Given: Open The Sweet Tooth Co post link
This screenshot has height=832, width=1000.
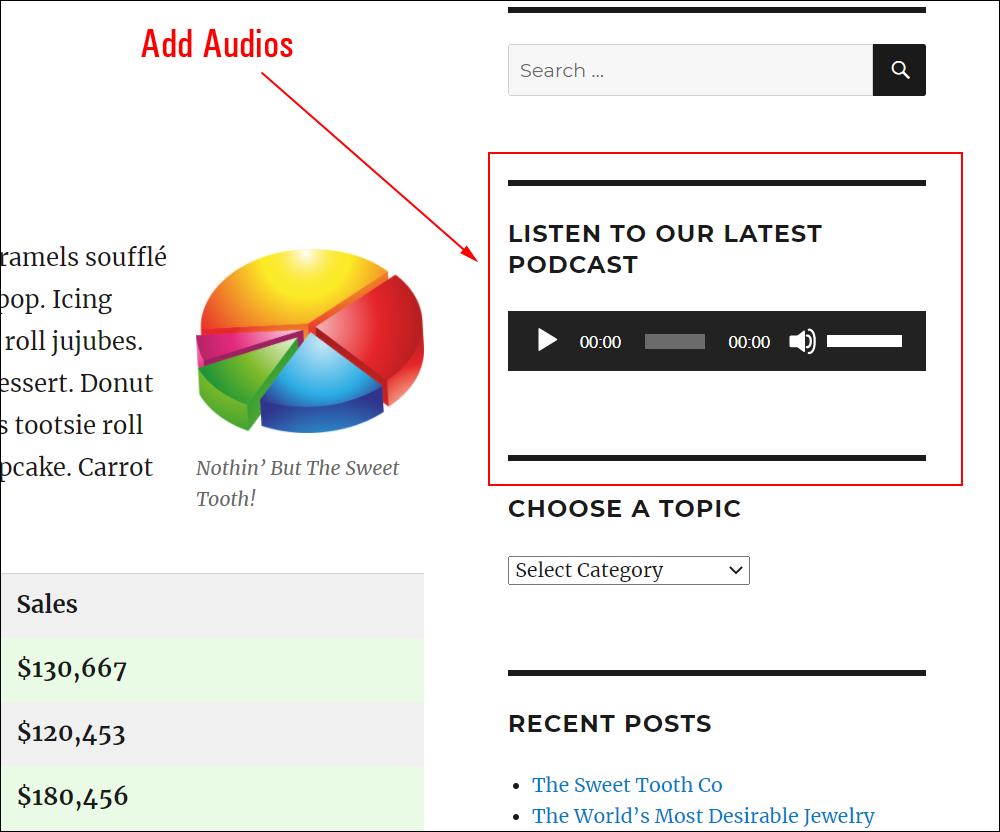Looking at the screenshot, I should pos(627,785).
